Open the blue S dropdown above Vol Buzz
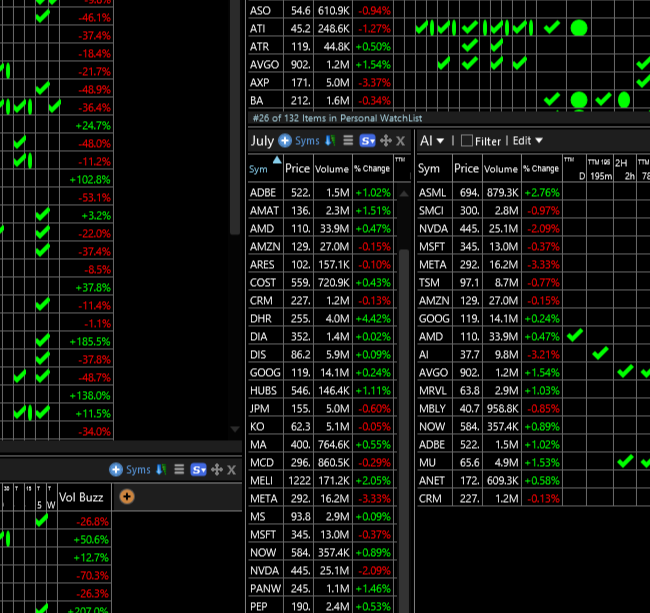650x613 pixels. click(198, 470)
